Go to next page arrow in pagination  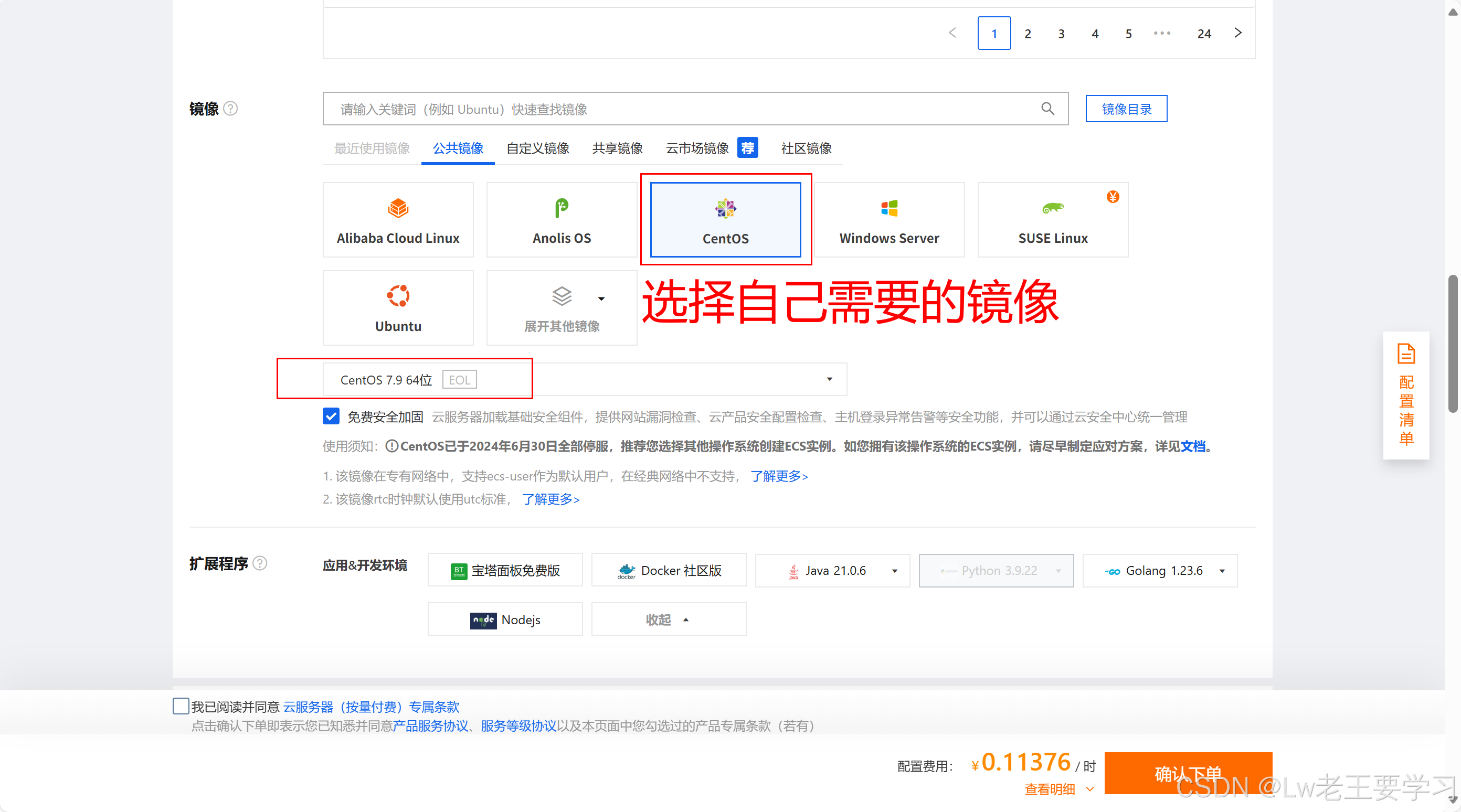[1238, 33]
